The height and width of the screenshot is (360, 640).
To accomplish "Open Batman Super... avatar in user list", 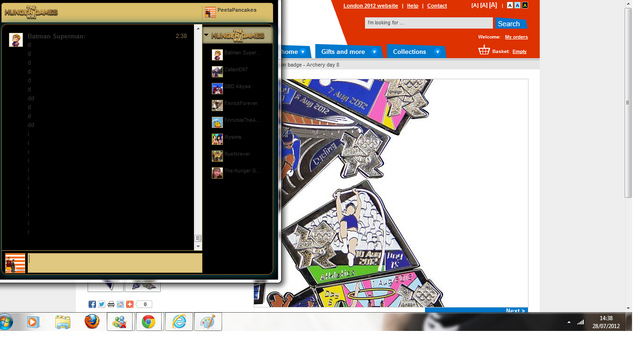I will click(x=217, y=55).
